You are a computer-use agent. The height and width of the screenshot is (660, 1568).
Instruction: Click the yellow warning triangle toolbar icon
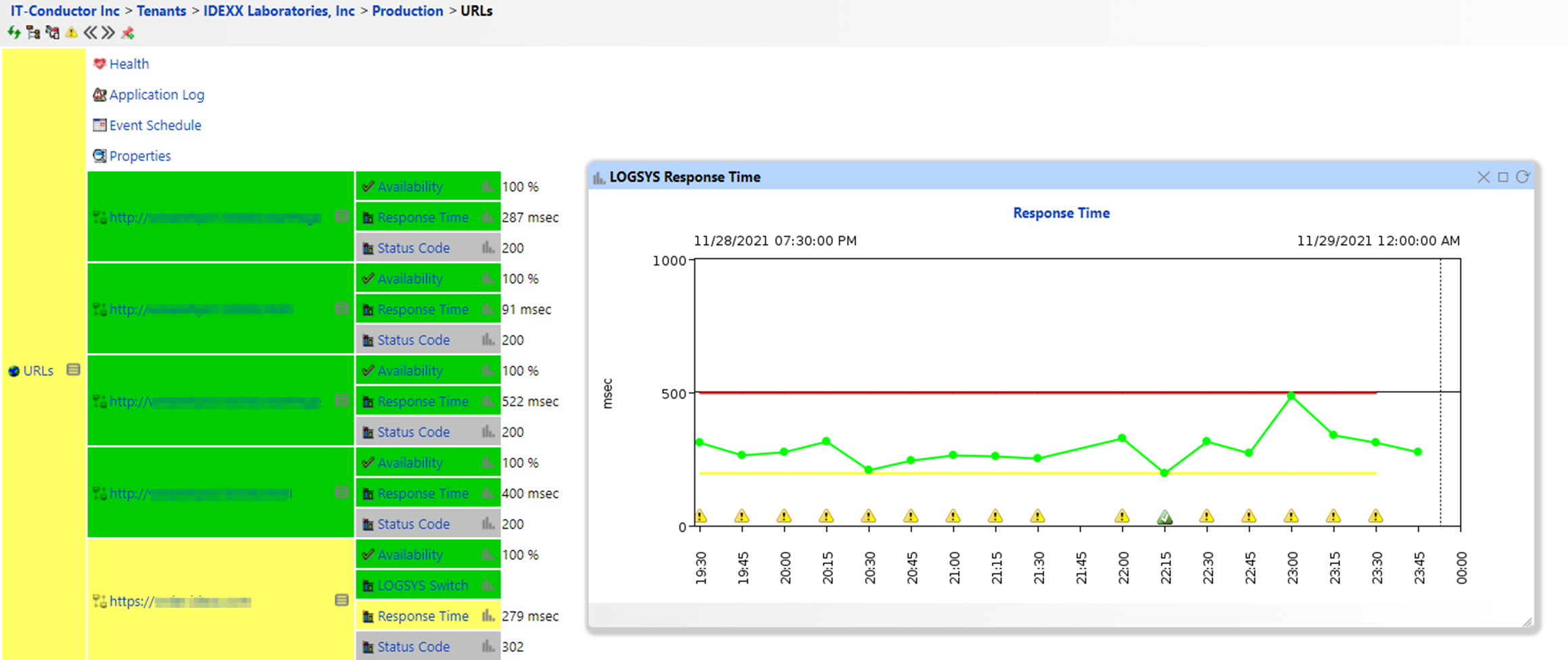point(72,32)
